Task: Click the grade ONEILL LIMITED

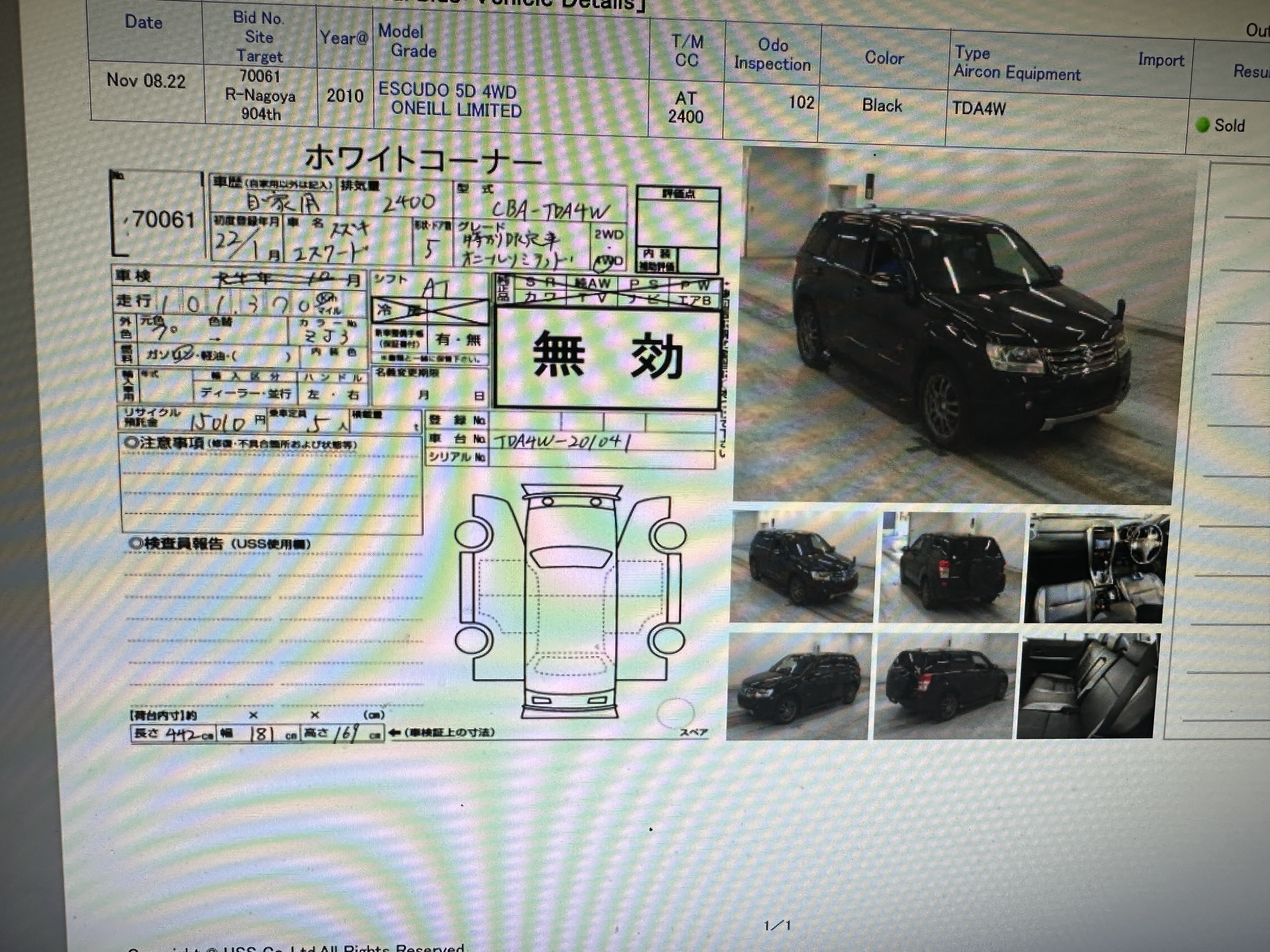Action: point(456,109)
